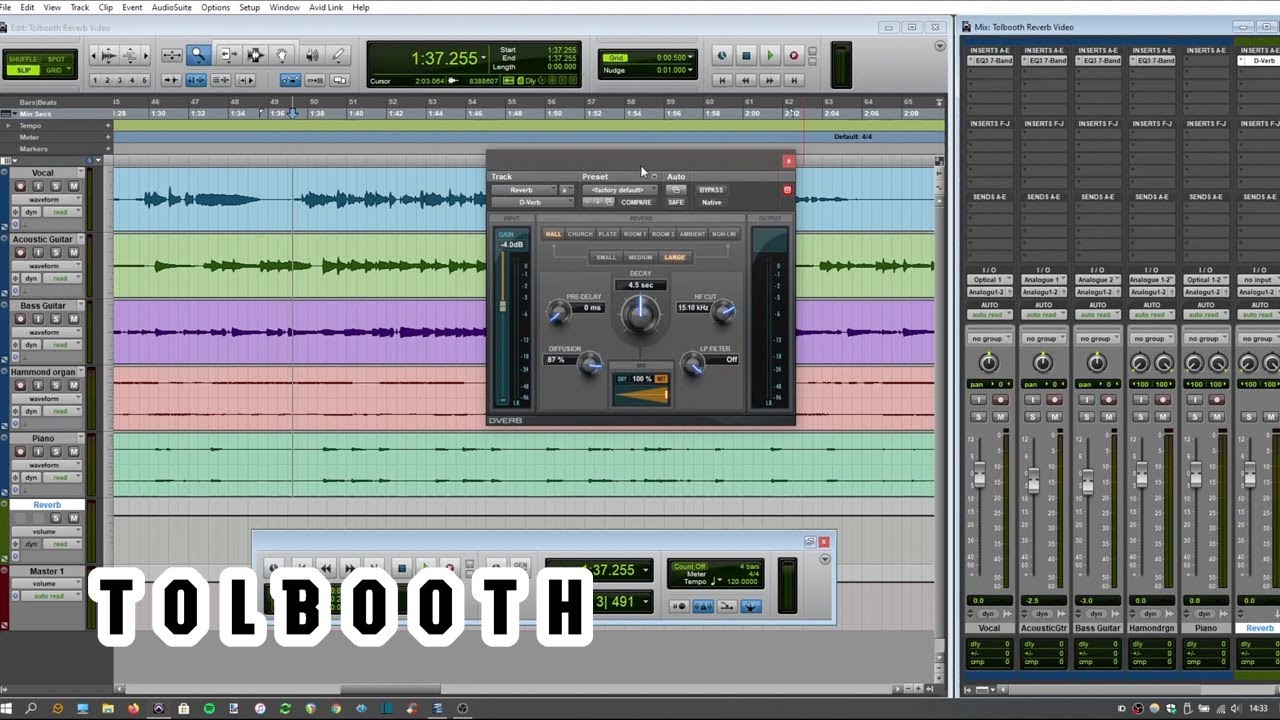The height and width of the screenshot is (720, 1280).
Task: Open Vocal automation mode selector showing read
Action: [60, 212]
